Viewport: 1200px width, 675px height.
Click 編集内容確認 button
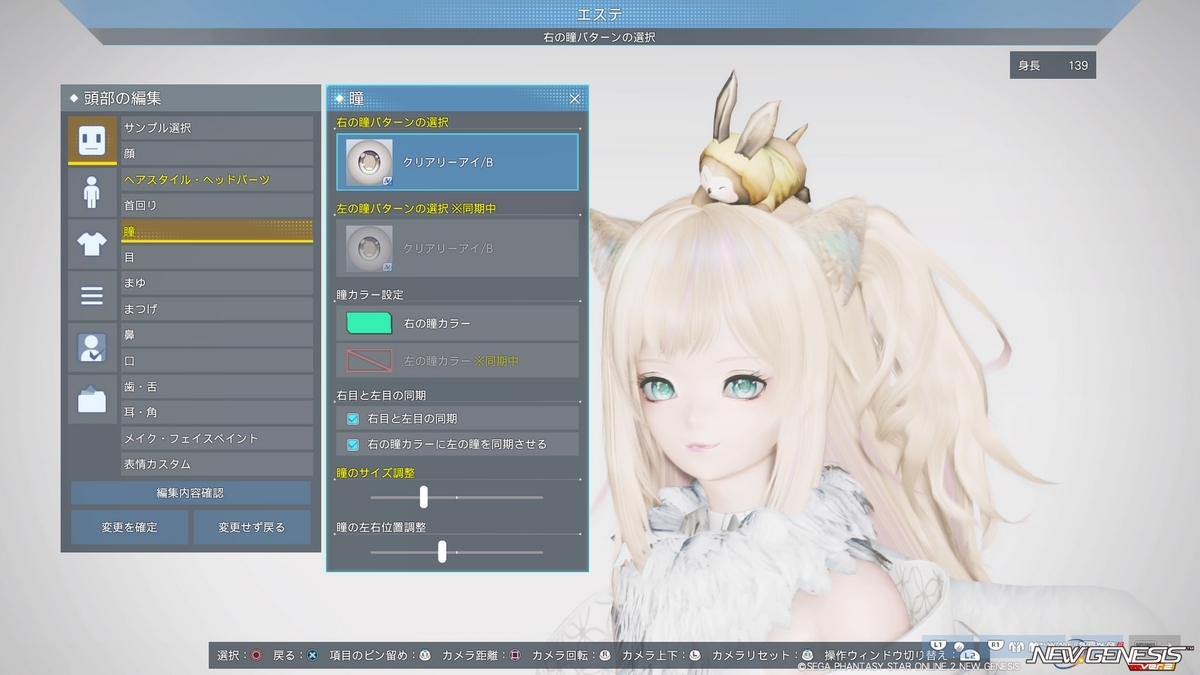pyautogui.click(x=190, y=493)
